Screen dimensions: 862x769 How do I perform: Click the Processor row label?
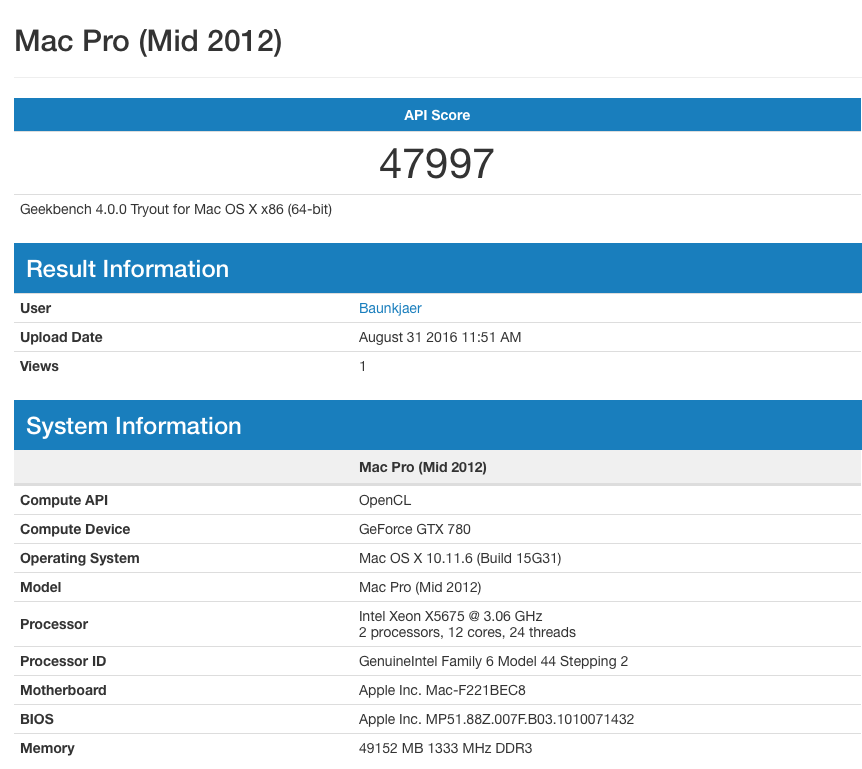[54, 624]
